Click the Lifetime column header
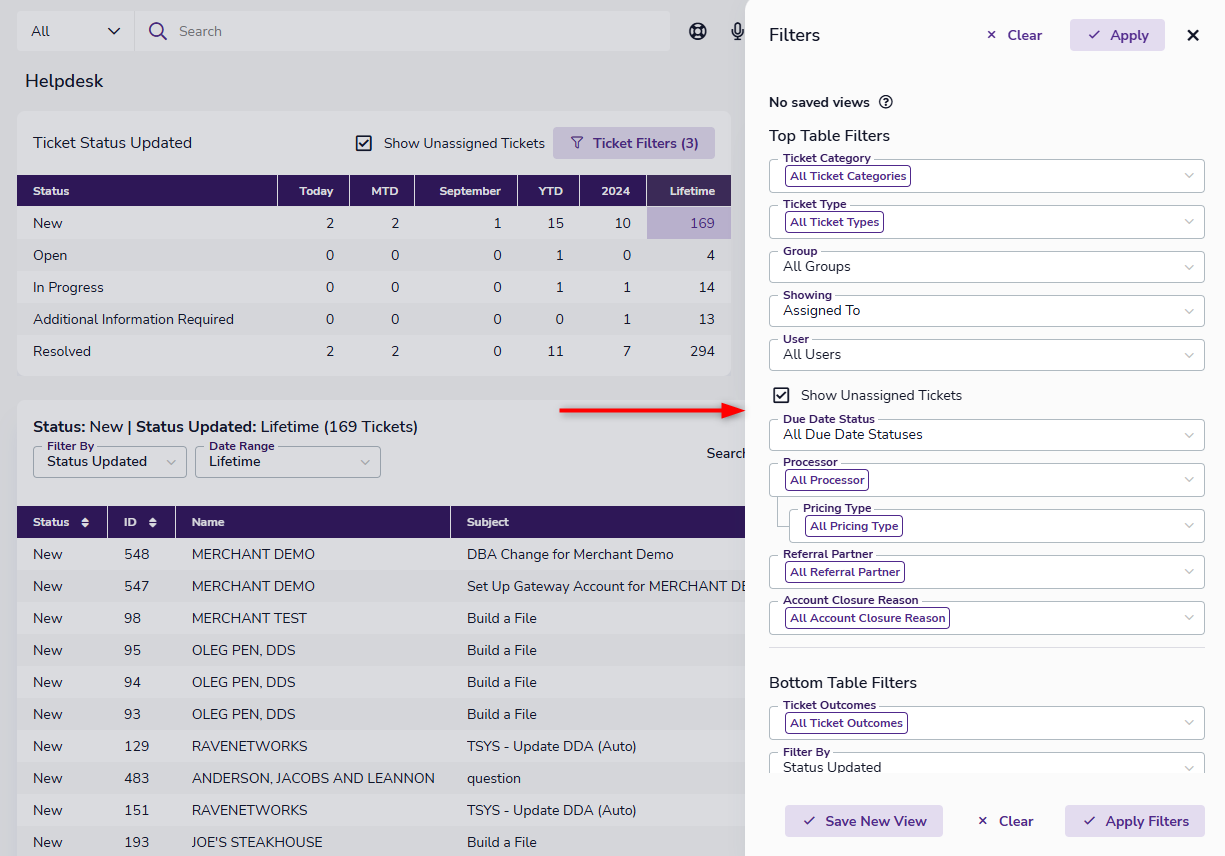Image resolution: width=1225 pixels, height=856 pixels. 692,191
